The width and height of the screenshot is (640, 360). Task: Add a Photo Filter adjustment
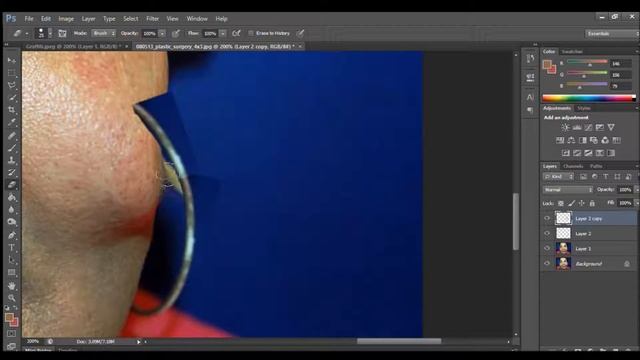(594, 140)
